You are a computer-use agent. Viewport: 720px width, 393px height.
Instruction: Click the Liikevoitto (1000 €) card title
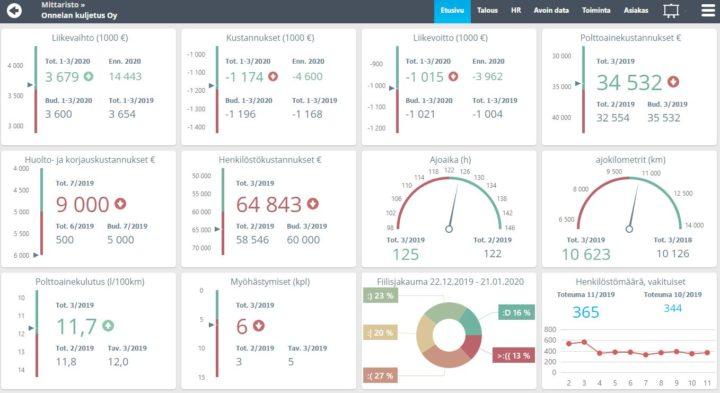pyautogui.click(x=450, y=38)
